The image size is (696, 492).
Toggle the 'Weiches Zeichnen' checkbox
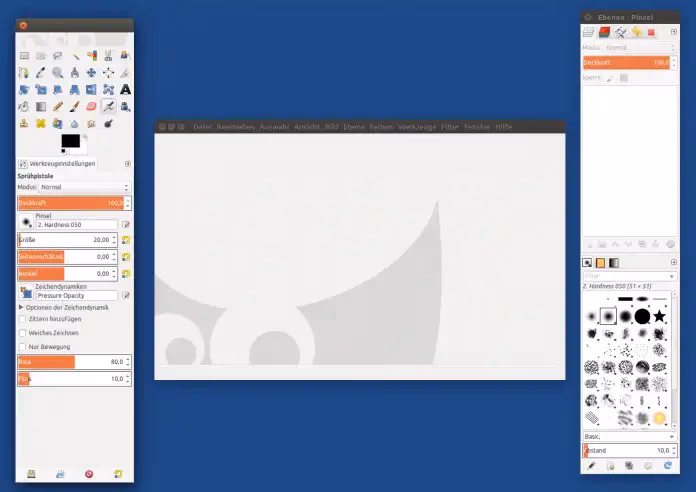22,333
